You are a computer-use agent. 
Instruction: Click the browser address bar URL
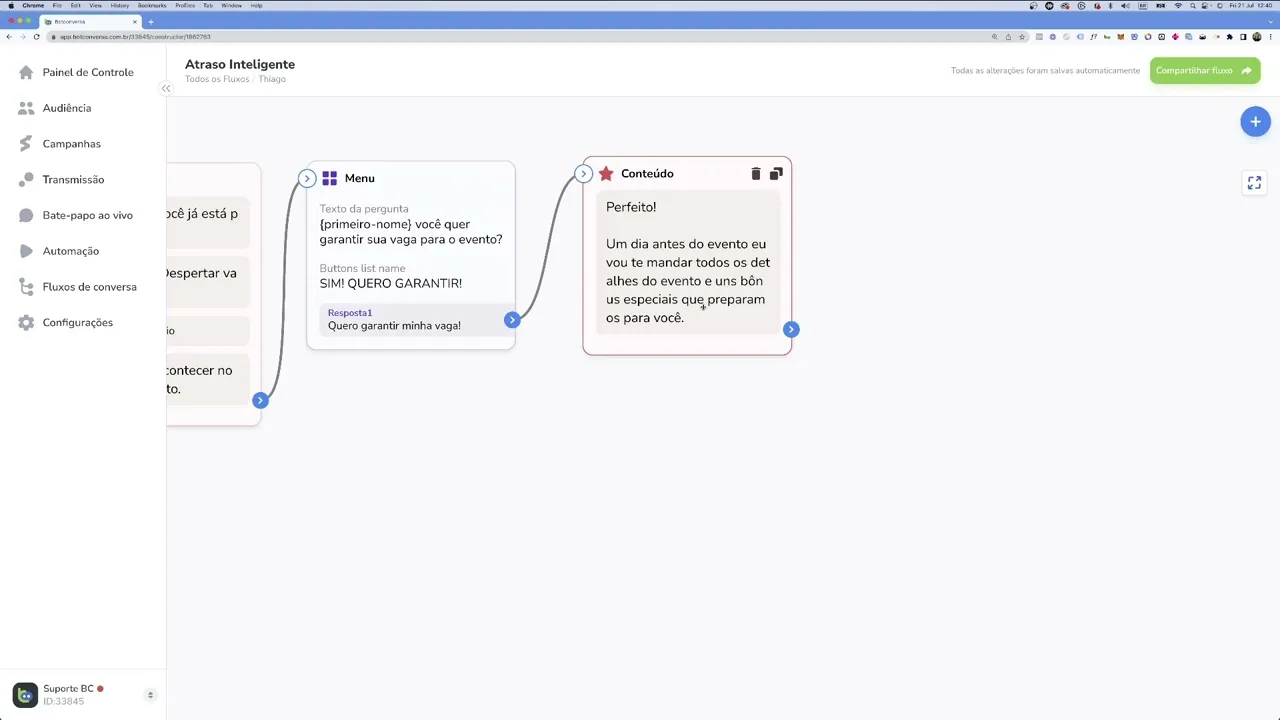(x=135, y=37)
